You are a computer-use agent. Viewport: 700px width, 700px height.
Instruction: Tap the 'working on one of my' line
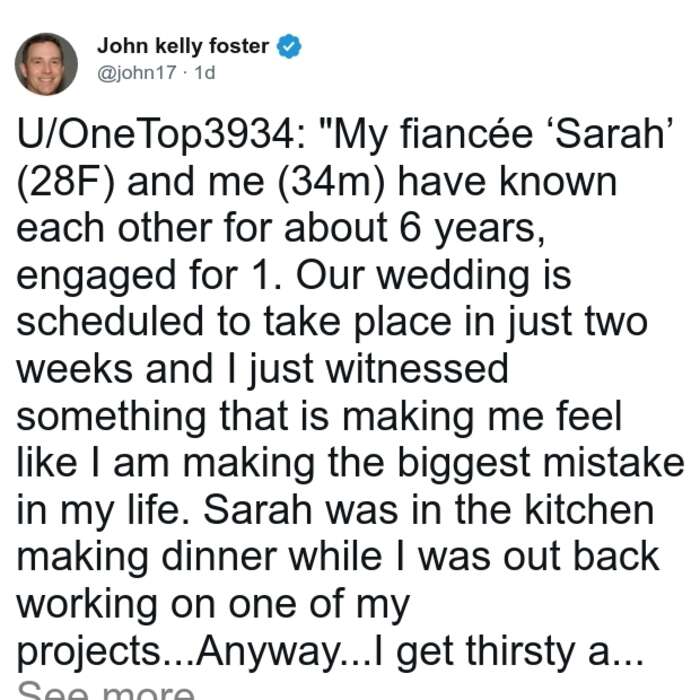[213, 606]
